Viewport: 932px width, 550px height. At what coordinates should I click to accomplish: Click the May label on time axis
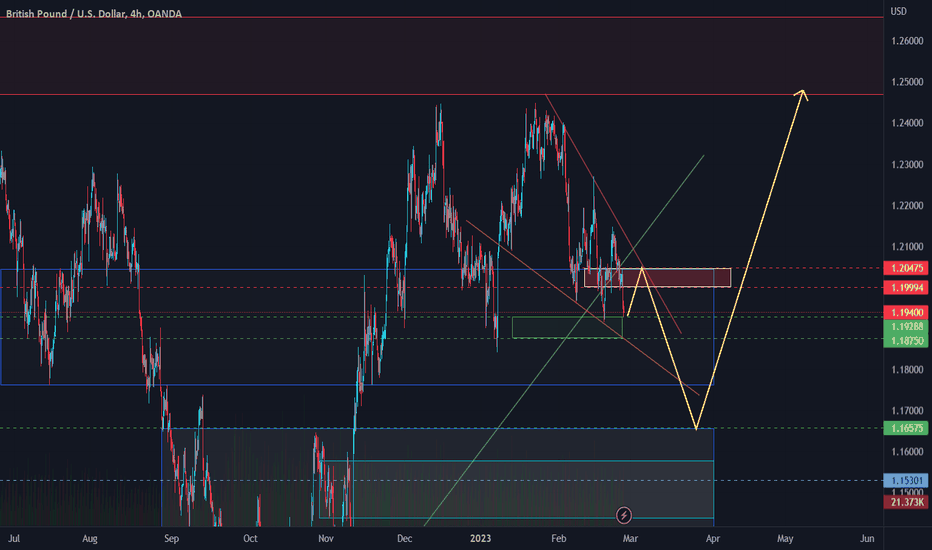click(x=785, y=539)
